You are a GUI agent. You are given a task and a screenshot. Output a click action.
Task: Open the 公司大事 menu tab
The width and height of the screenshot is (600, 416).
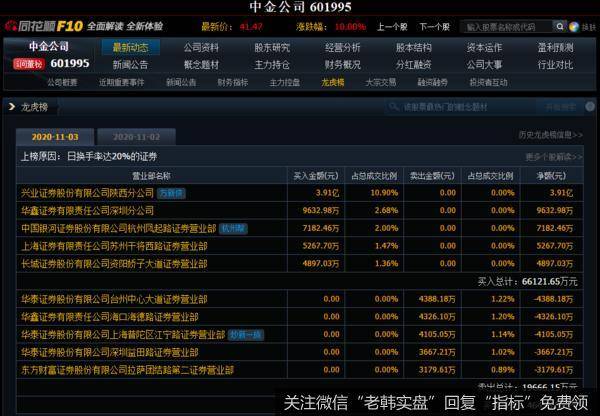484,65
